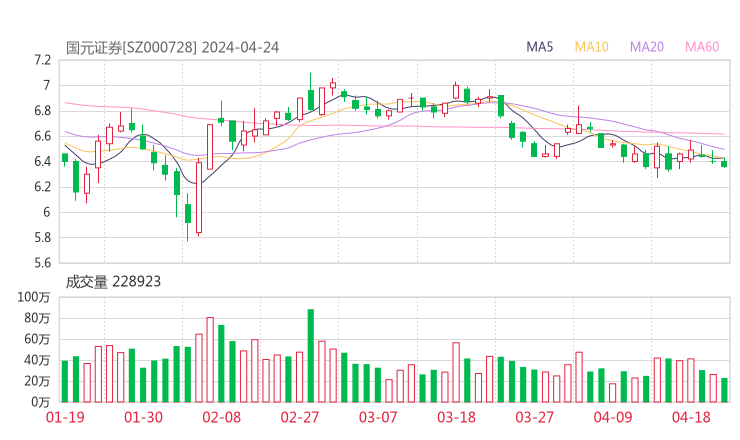Click the 02-08 date axis label
740x440 pixels.
[221, 417]
